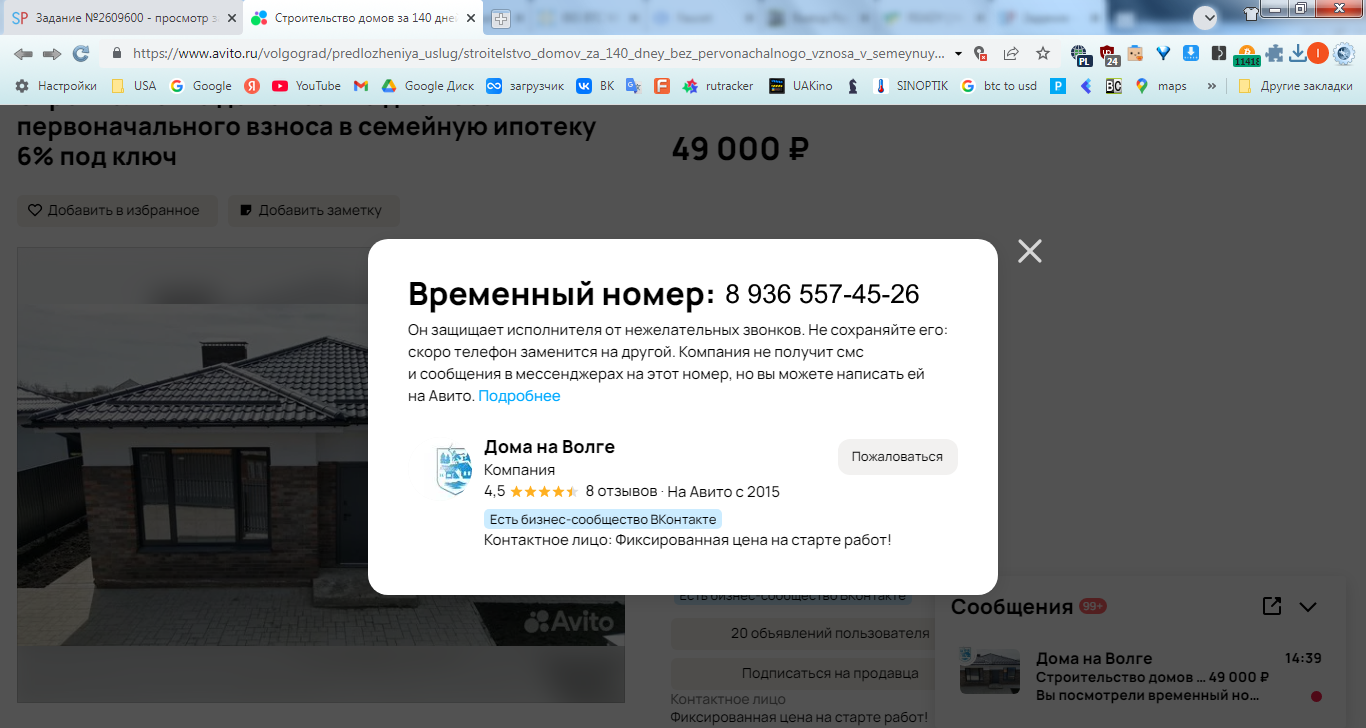Open the 'UAKino' bookmark
Image resolution: width=1366 pixels, height=728 pixels.
800,86
